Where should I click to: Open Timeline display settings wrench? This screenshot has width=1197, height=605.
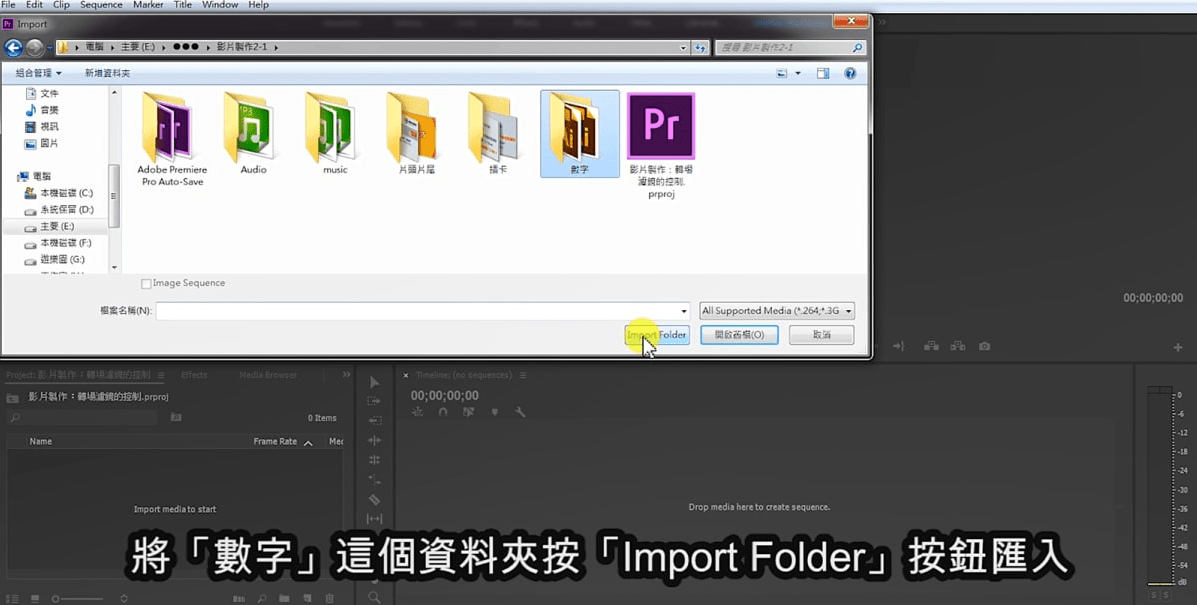[520, 412]
